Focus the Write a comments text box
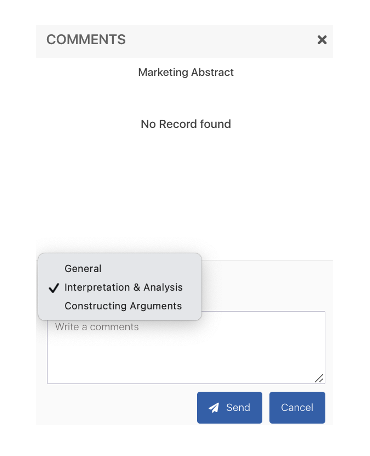Image resolution: width=370 pixels, height=456 pixels. pos(186,347)
